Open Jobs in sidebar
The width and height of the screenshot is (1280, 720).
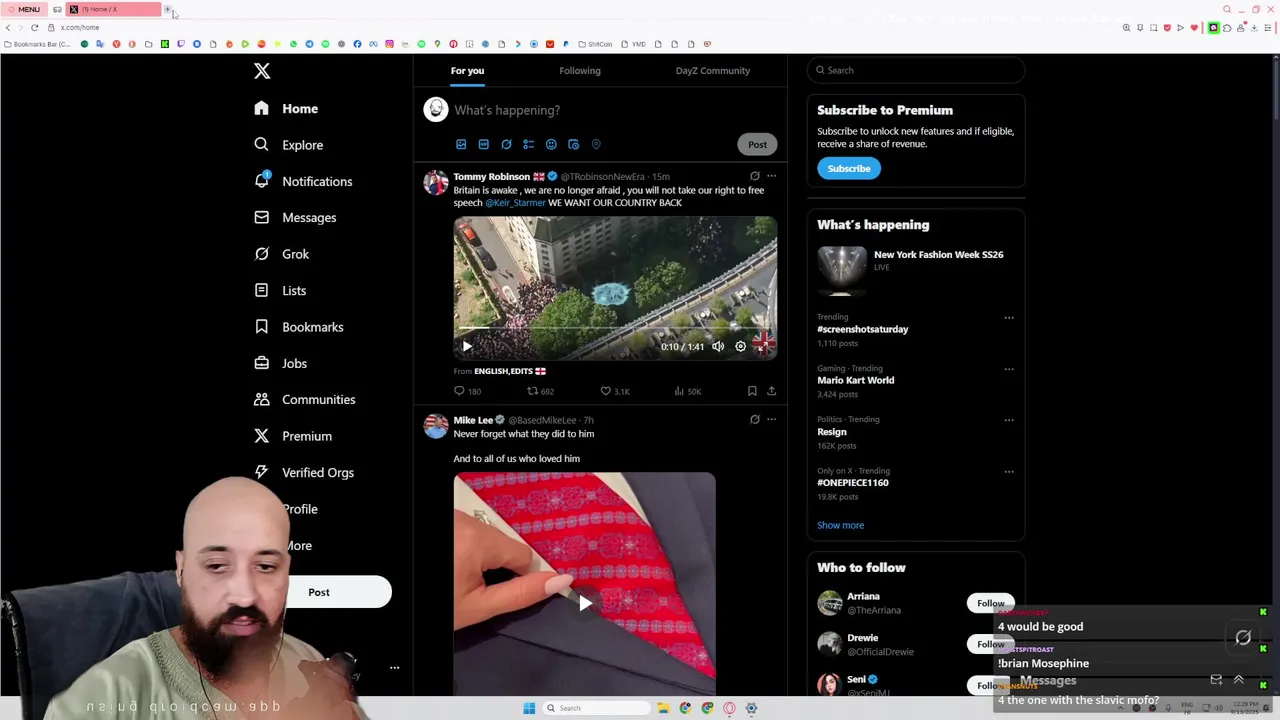coord(280,363)
